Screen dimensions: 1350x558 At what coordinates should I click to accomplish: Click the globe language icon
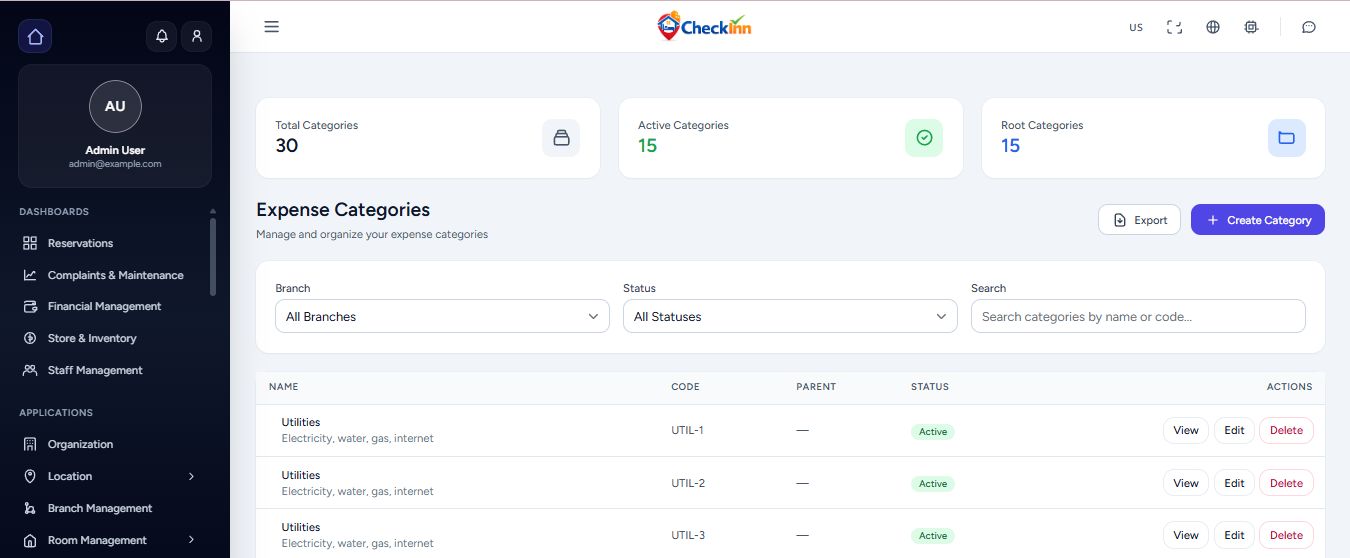click(x=1213, y=27)
